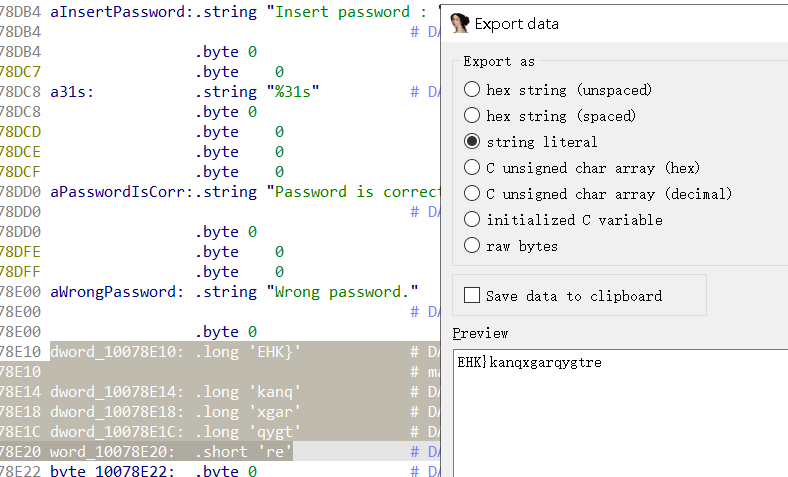Click address 78DFE in the listing
Image resolution: width=788 pixels, height=477 pixels.
click(20, 252)
